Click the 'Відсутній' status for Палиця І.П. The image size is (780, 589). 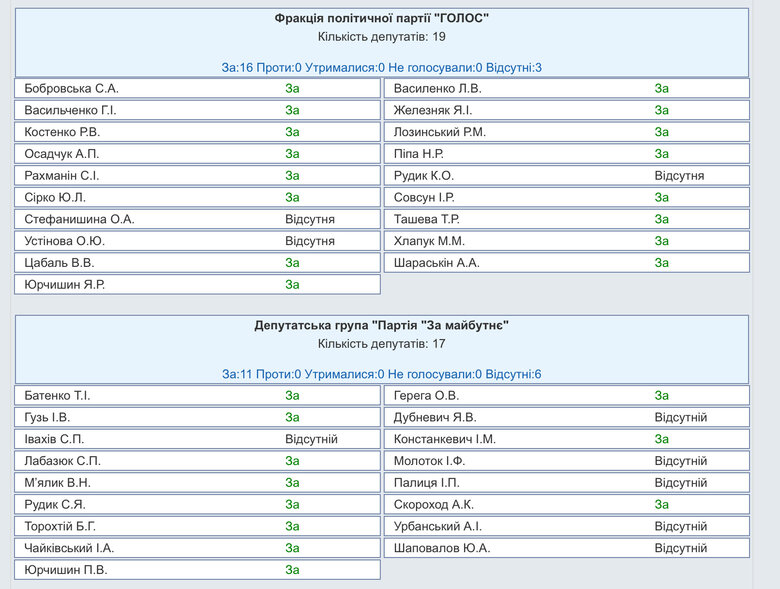click(681, 483)
